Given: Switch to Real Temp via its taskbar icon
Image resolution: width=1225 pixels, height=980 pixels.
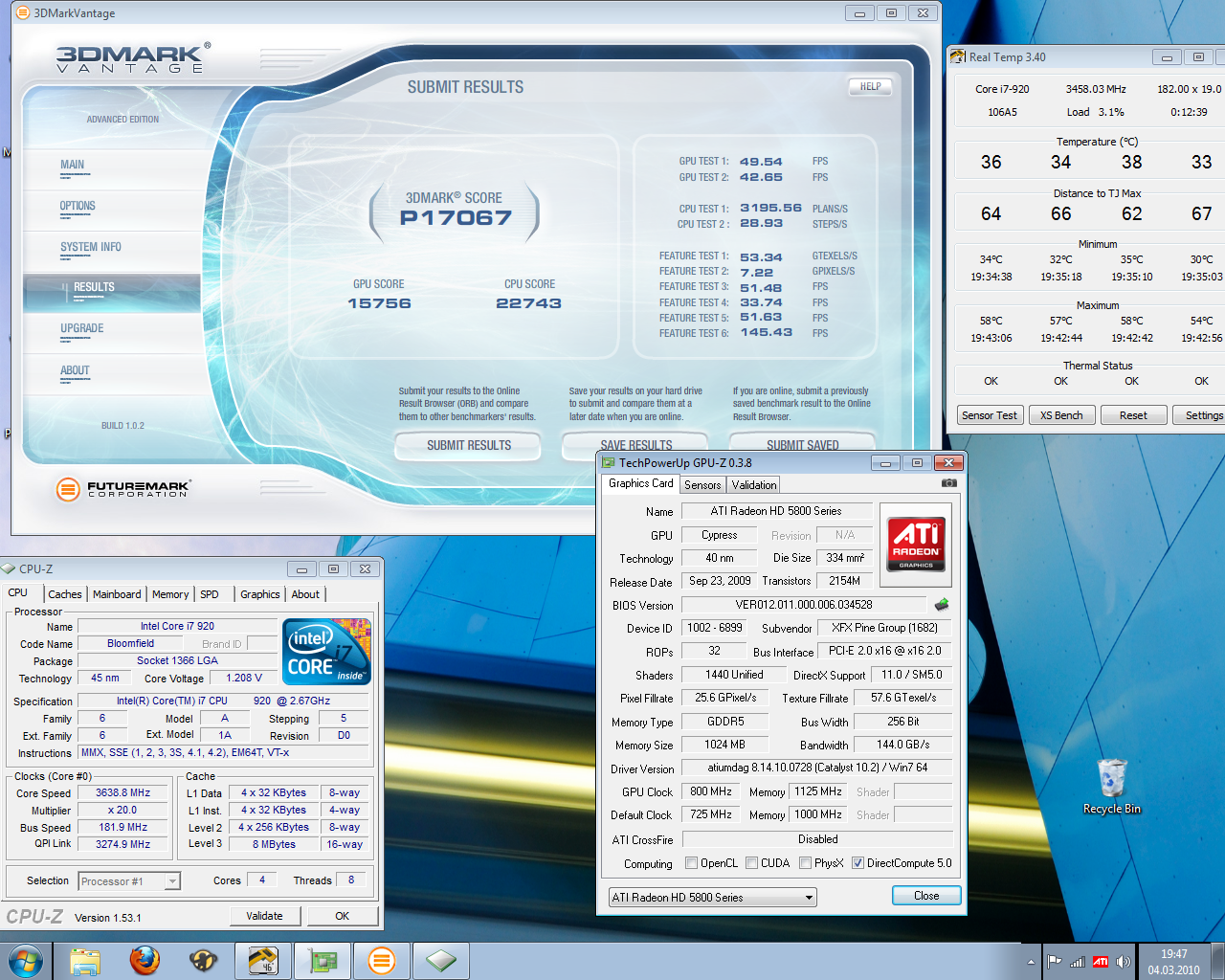Looking at the screenshot, I should tap(262, 961).
